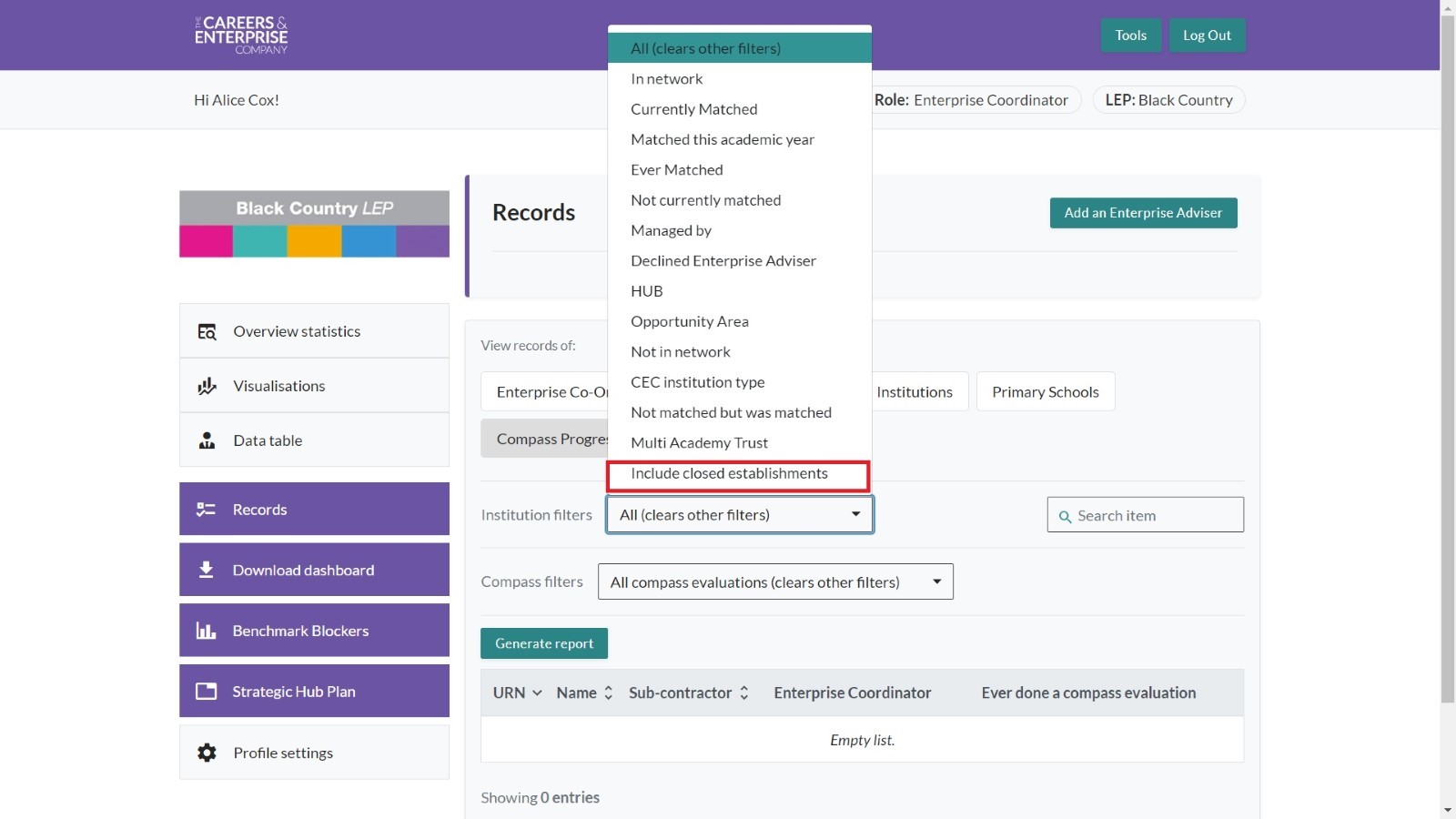
Task: Click the Black Country LEP colour banner
Action: click(x=314, y=224)
